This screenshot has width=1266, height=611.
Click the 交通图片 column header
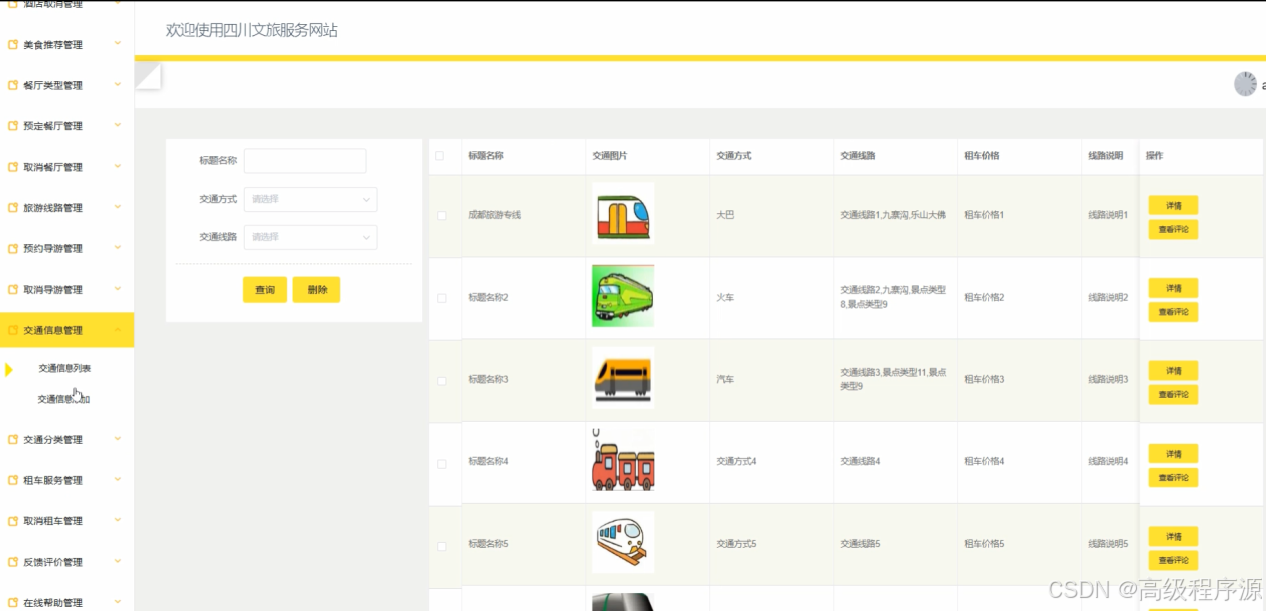[609, 156]
